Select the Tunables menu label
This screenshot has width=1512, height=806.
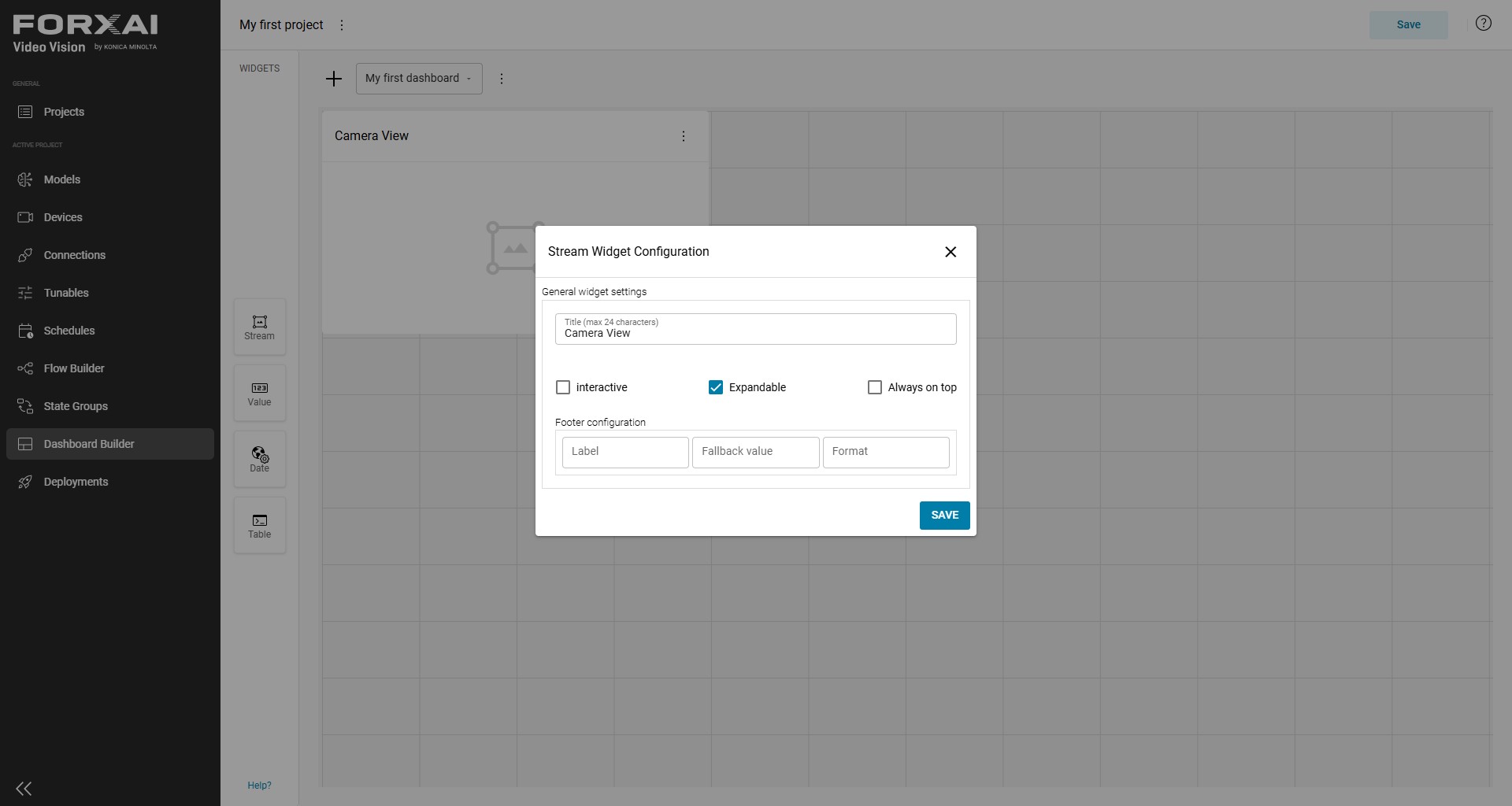tap(66, 293)
